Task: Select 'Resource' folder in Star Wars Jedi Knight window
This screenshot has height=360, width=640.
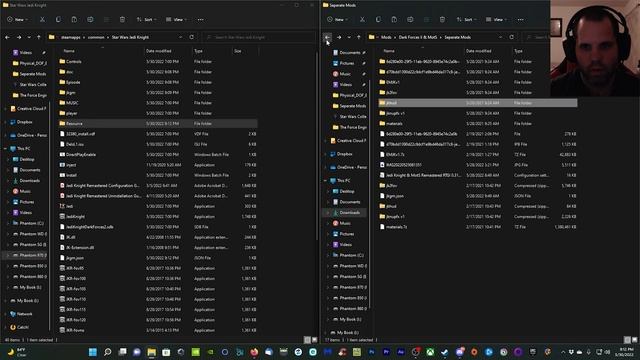Action: pyautogui.click(x=158, y=123)
